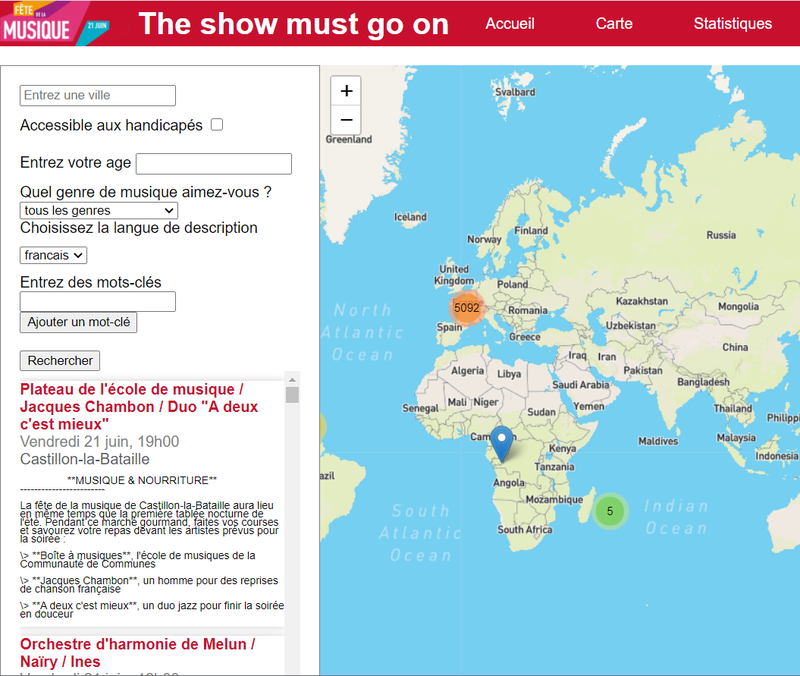
Task: Go to the Accueil menu item
Action: click(x=510, y=24)
